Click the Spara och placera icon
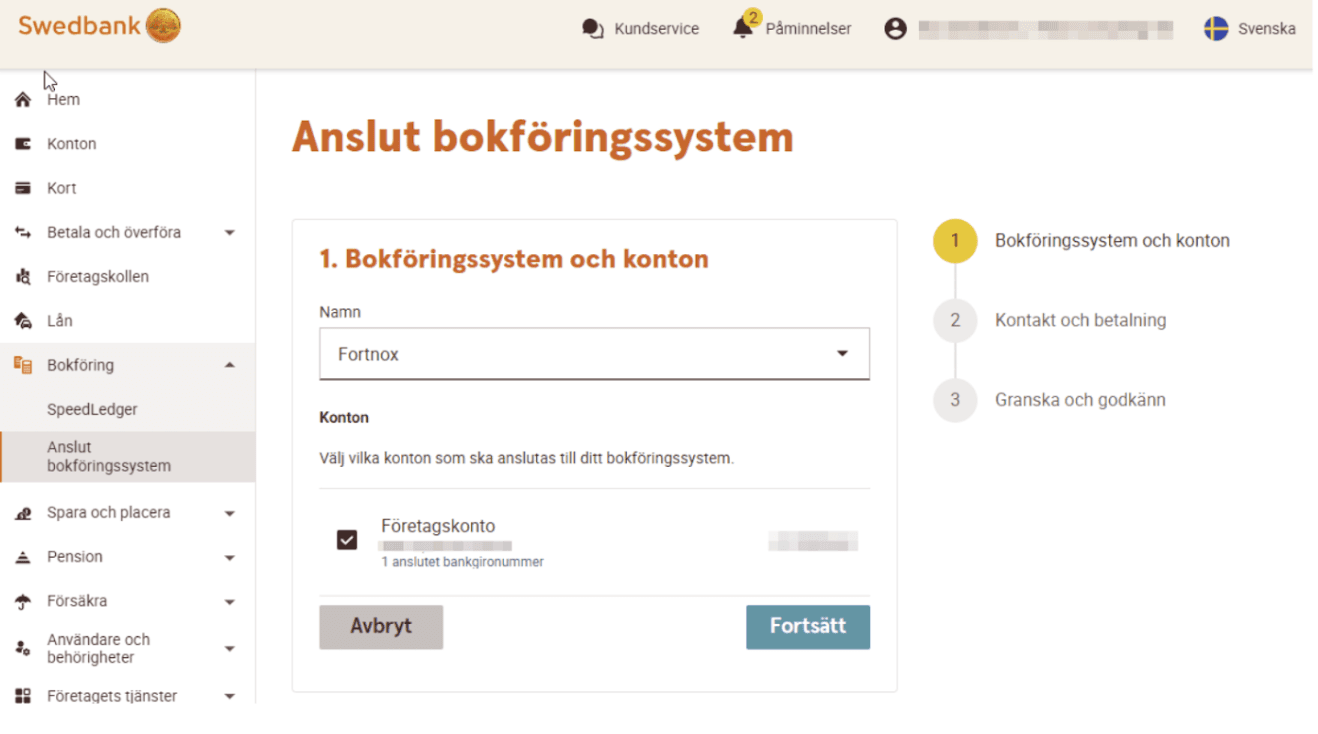The image size is (1318, 734). (x=23, y=513)
